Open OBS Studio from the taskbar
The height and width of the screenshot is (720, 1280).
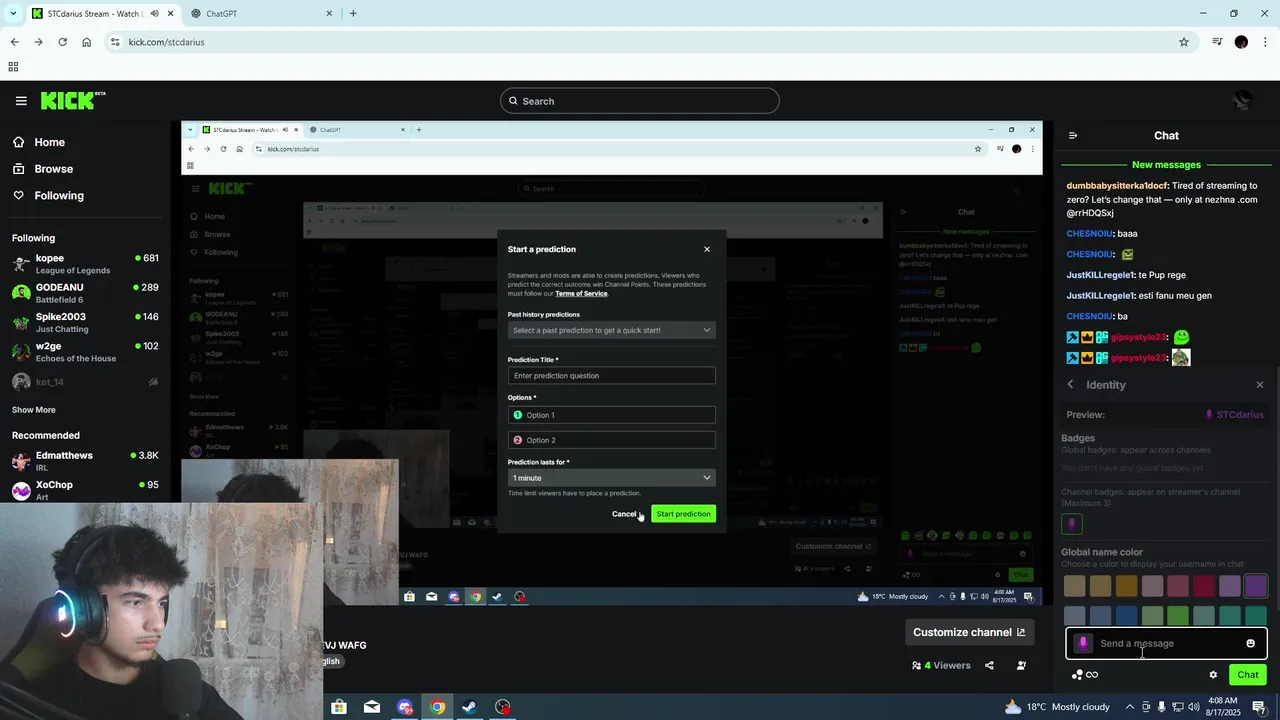pos(503,707)
